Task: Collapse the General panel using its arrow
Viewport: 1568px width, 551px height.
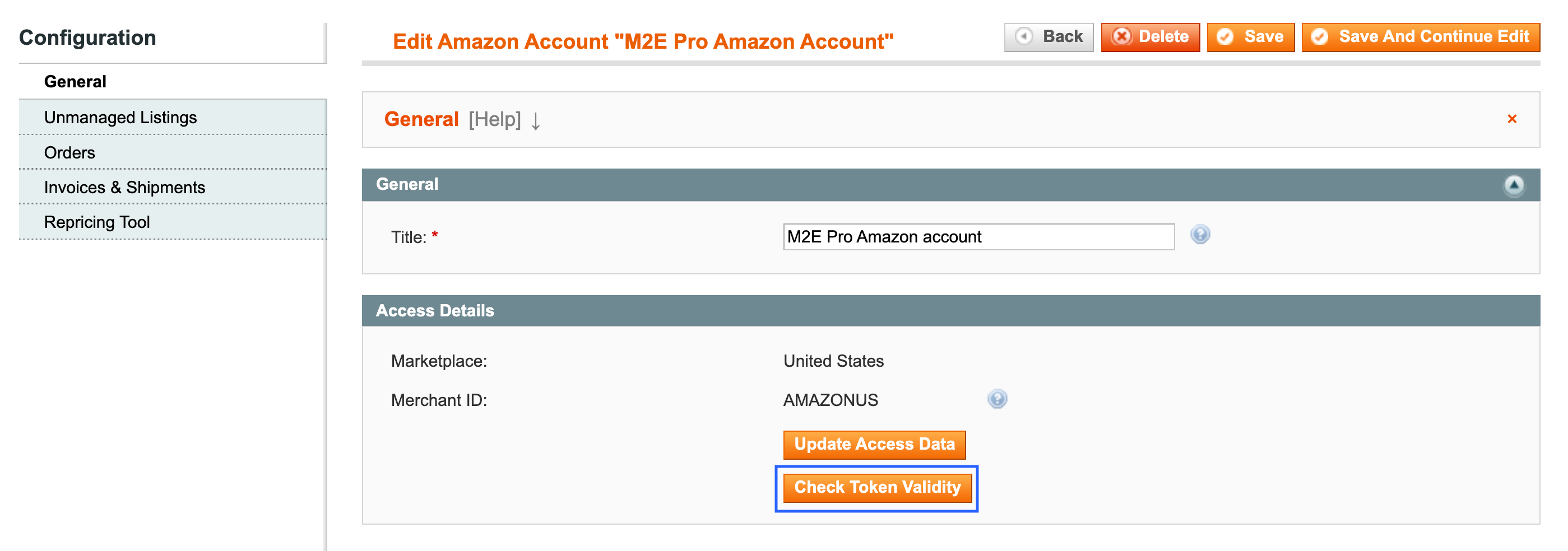Action: pyautogui.click(x=1514, y=185)
